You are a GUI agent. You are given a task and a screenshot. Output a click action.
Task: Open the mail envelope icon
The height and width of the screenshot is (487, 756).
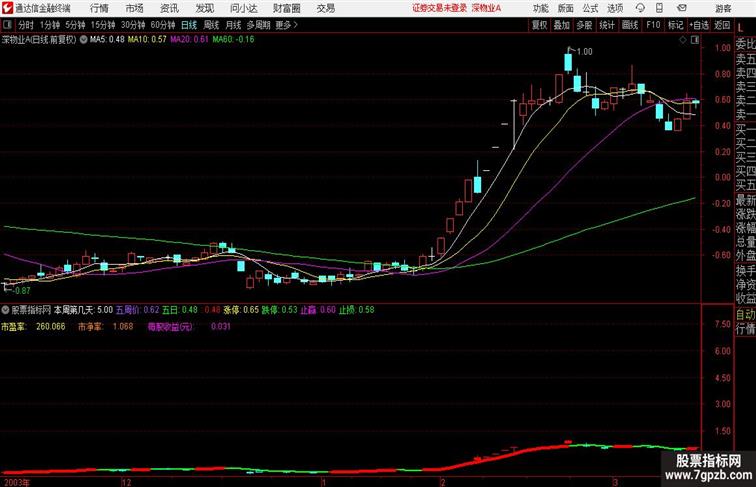682,8
